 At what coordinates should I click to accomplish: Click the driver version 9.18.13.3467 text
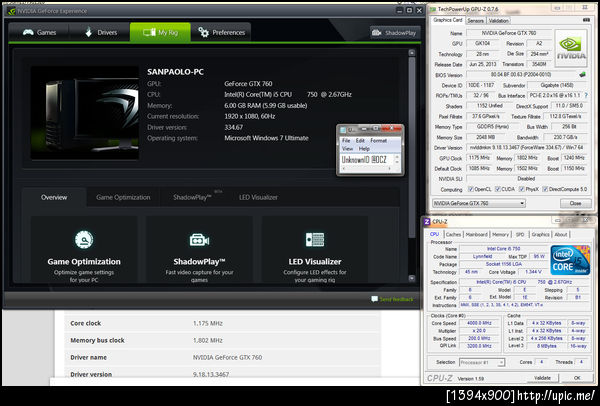pyautogui.click(x=211, y=374)
